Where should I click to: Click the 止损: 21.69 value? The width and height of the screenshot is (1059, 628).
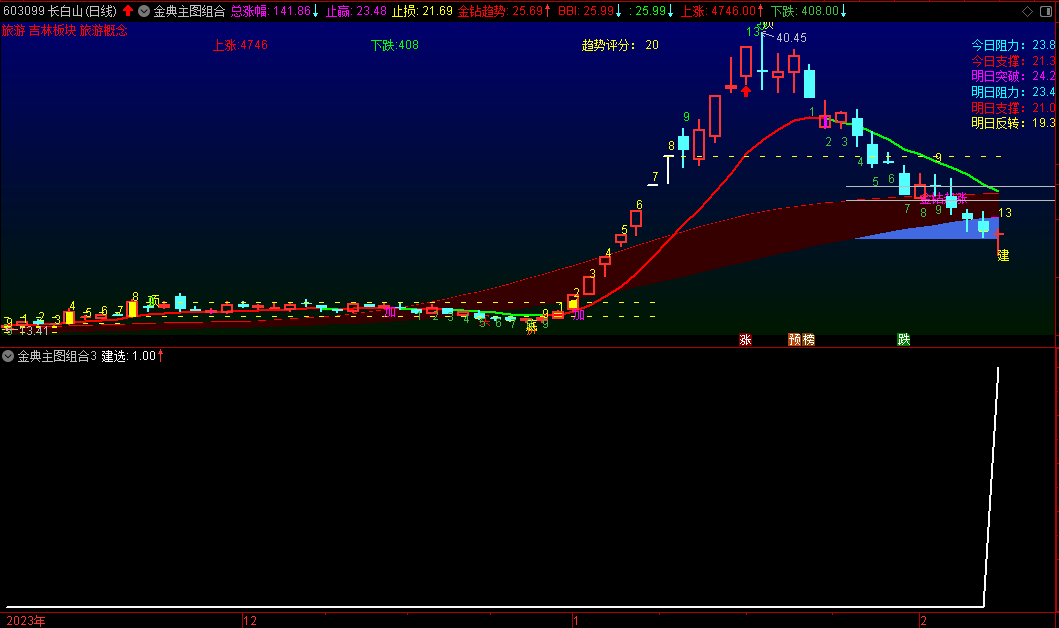tap(422, 11)
